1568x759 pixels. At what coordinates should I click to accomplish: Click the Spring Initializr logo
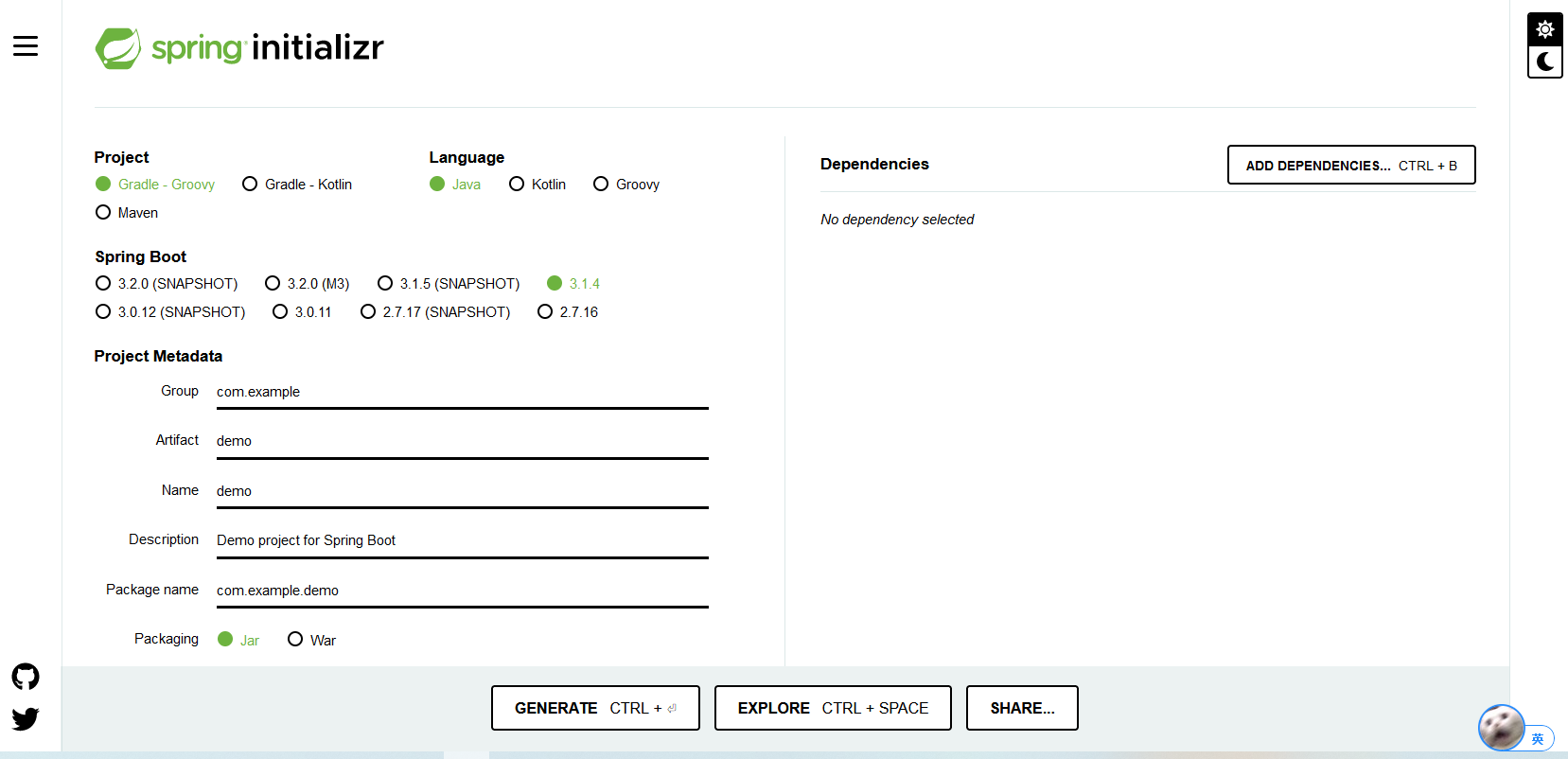coord(239,47)
